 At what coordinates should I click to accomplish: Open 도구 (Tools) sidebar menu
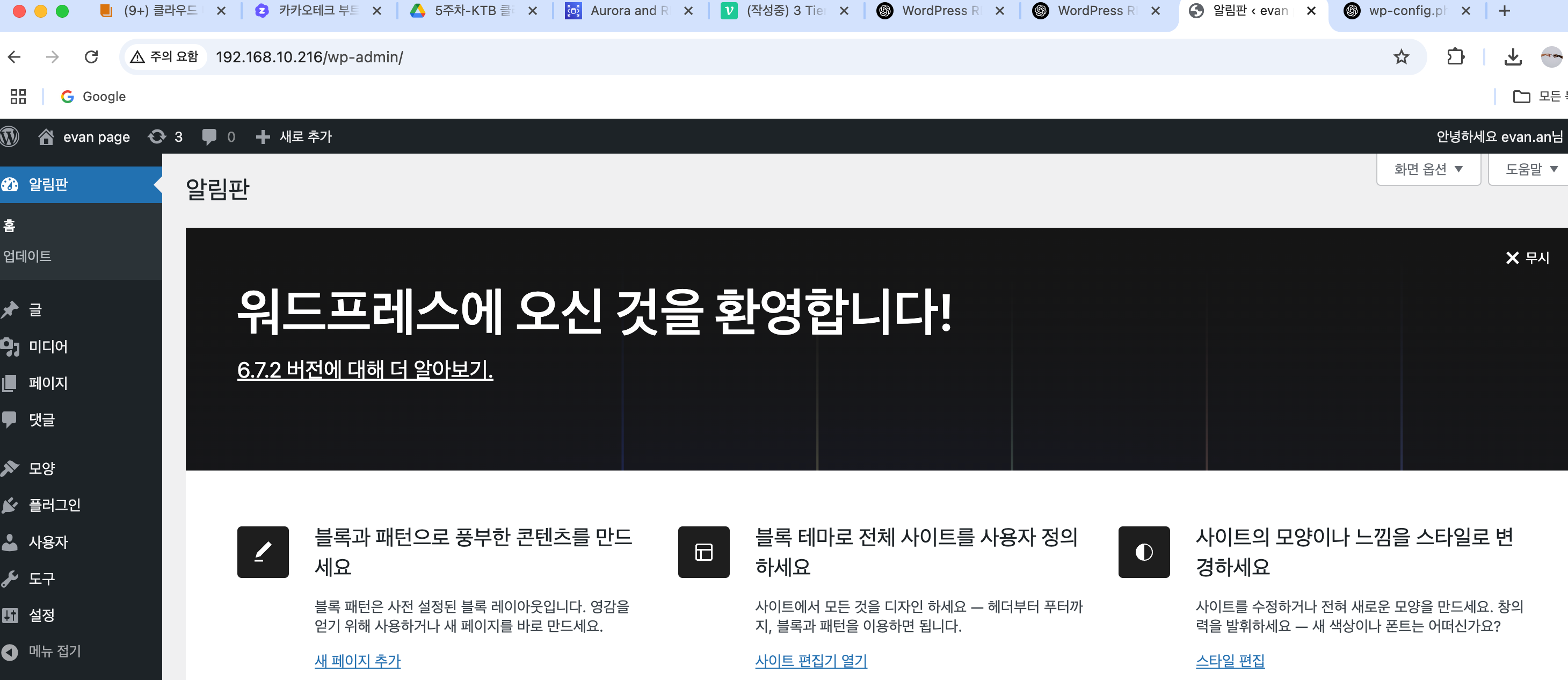(x=41, y=578)
